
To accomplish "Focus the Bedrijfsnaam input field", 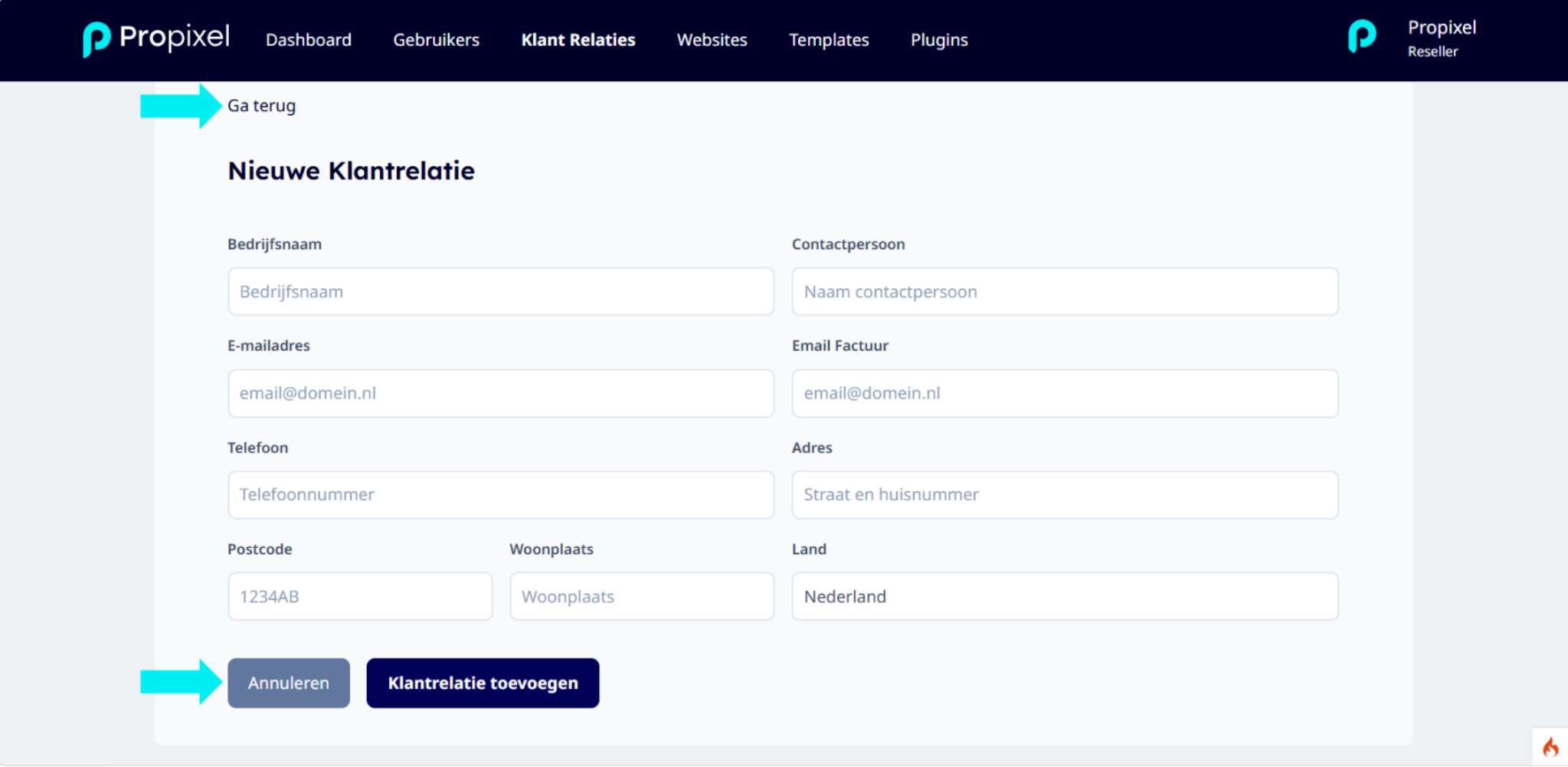I will (x=501, y=291).
